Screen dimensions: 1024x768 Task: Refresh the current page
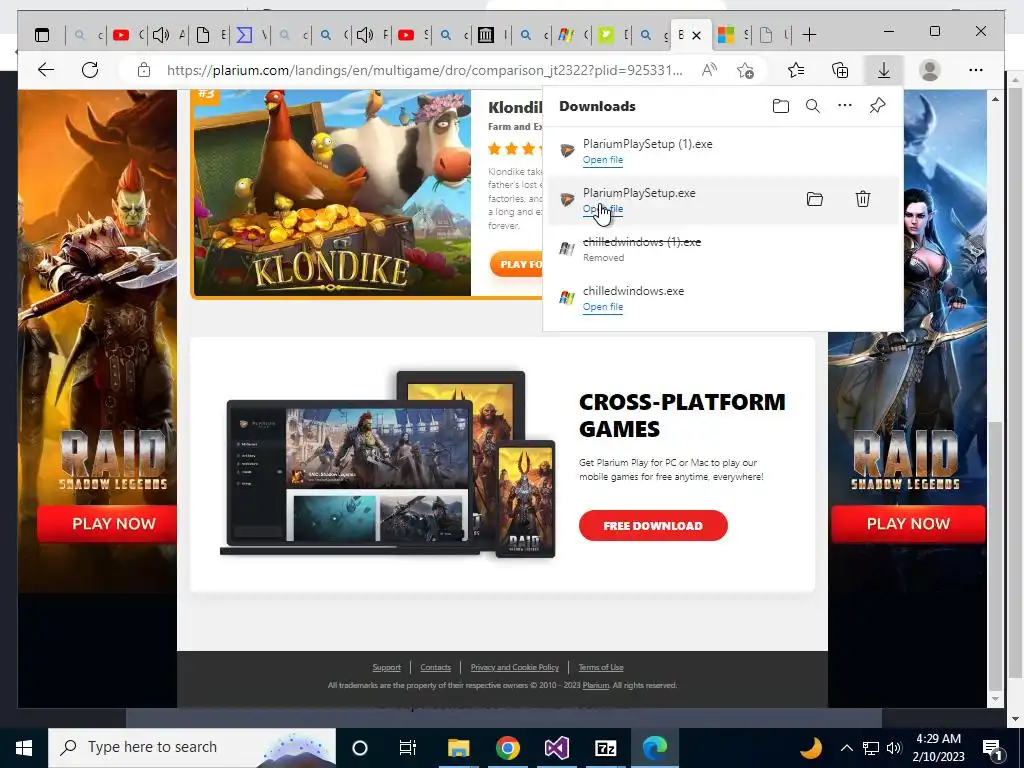[90, 70]
